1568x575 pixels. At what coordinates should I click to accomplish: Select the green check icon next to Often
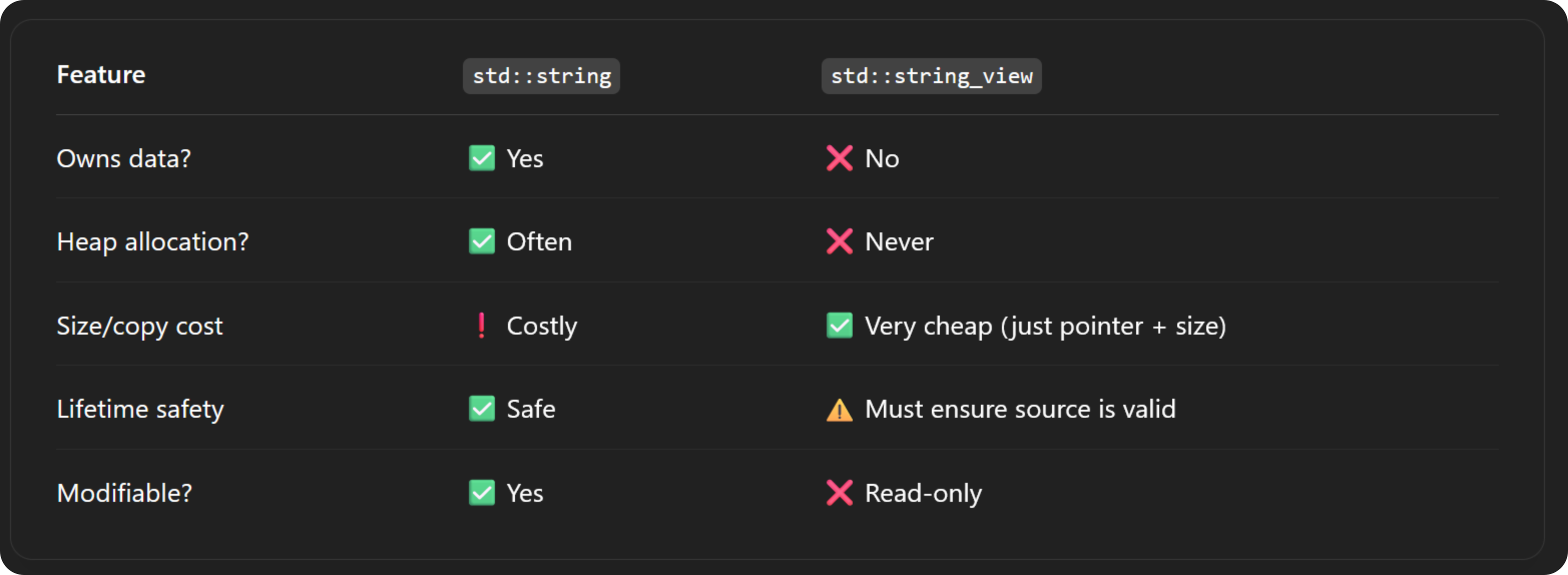coord(481,241)
